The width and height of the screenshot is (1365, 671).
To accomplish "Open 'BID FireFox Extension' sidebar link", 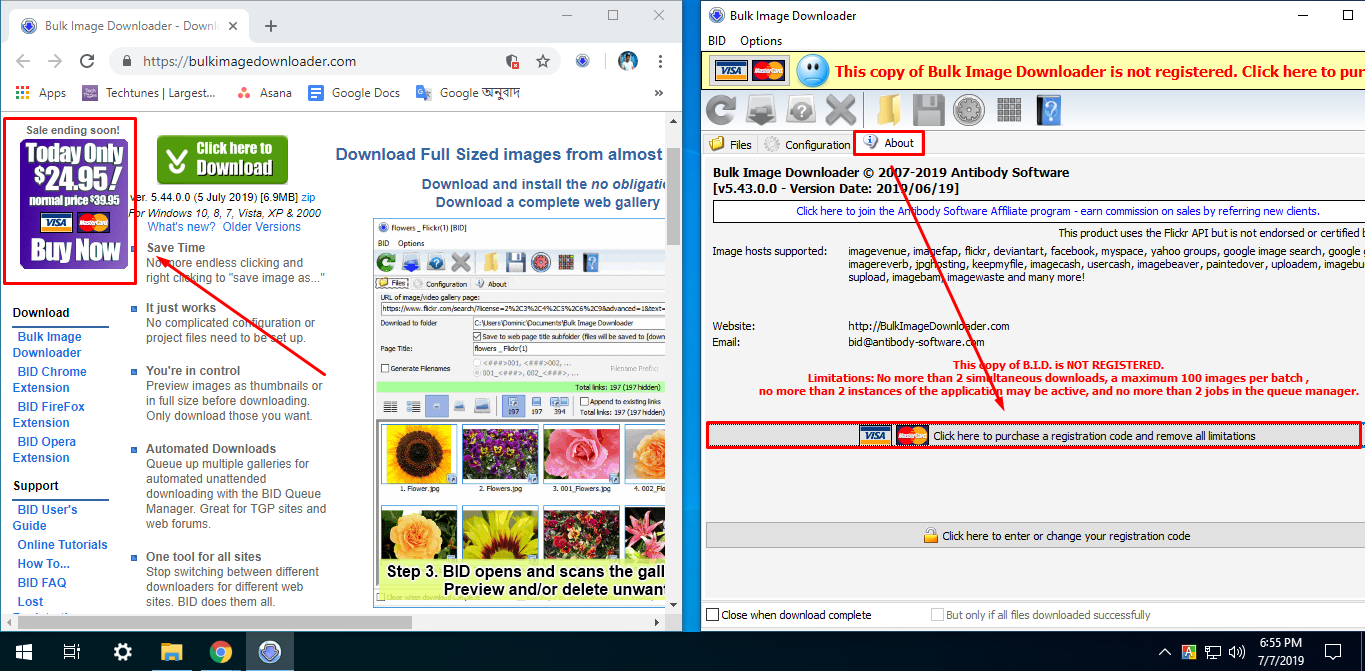I will [x=49, y=414].
